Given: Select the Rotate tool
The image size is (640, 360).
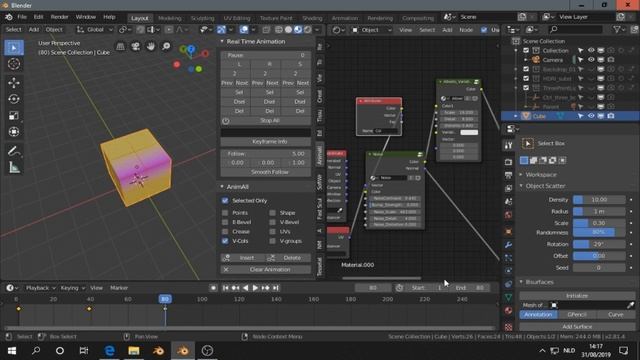Looking at the screenshot, I should pyautogui.click(x=14, y=99).
